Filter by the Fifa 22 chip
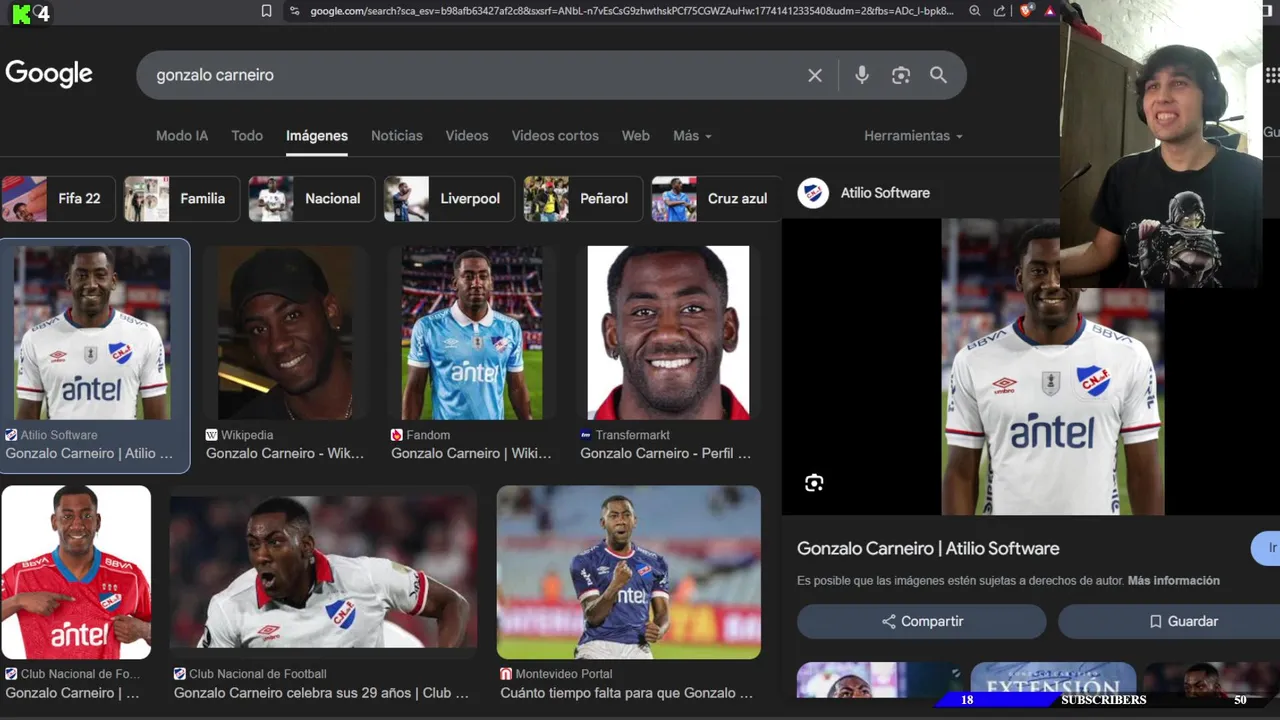 [58, 199]
